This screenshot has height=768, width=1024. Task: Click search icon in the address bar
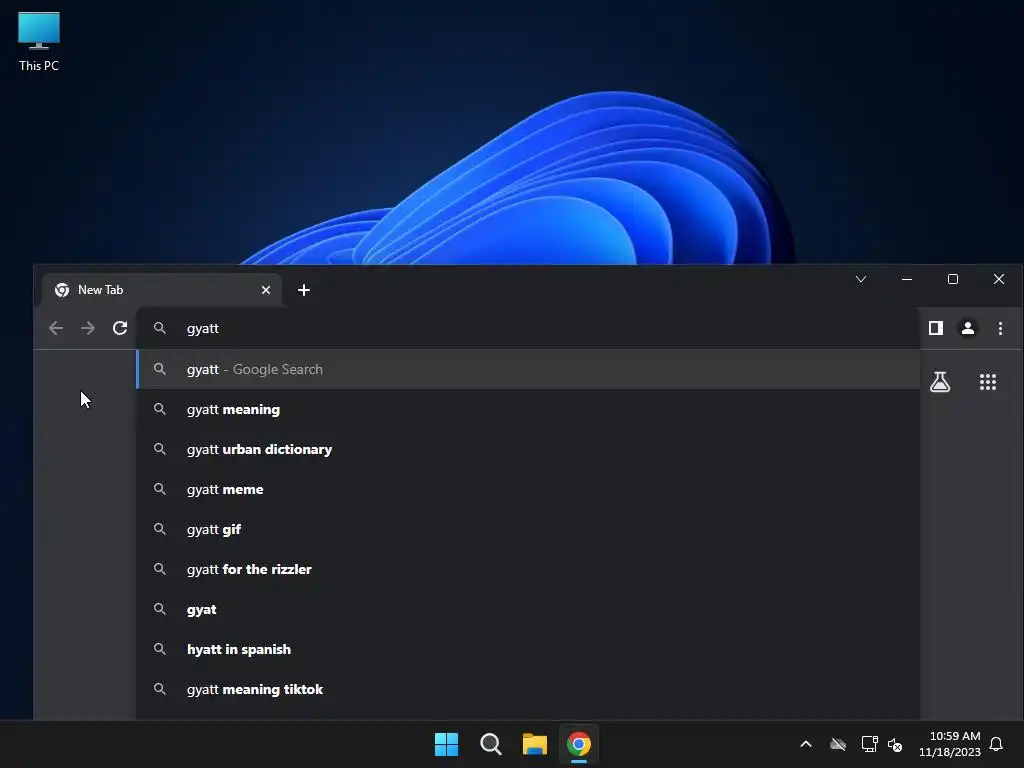point(159,328)
